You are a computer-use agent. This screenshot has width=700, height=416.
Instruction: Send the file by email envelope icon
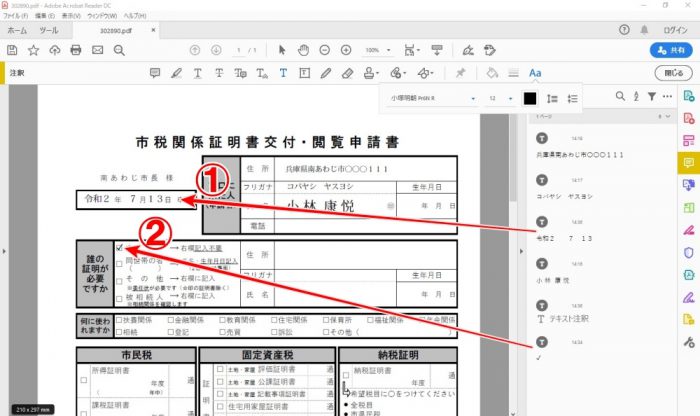tap(97, 50)
